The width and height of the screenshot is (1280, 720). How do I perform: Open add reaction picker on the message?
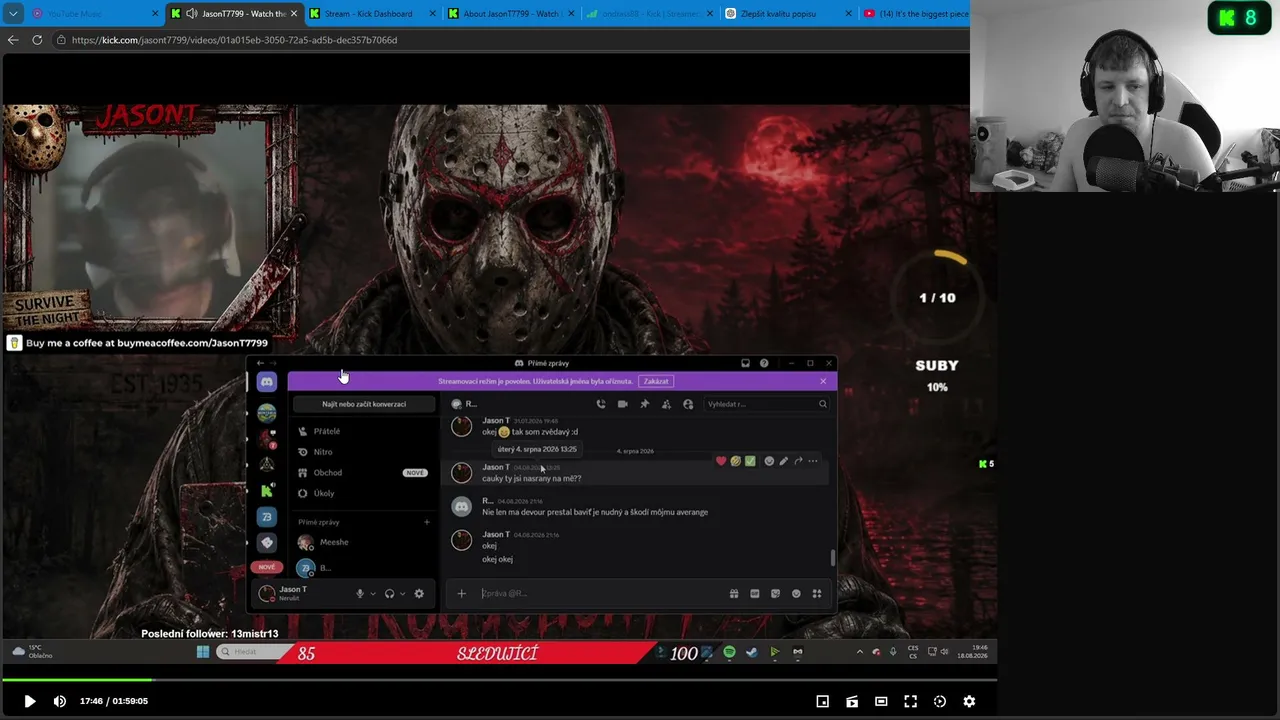click(769, 461)
